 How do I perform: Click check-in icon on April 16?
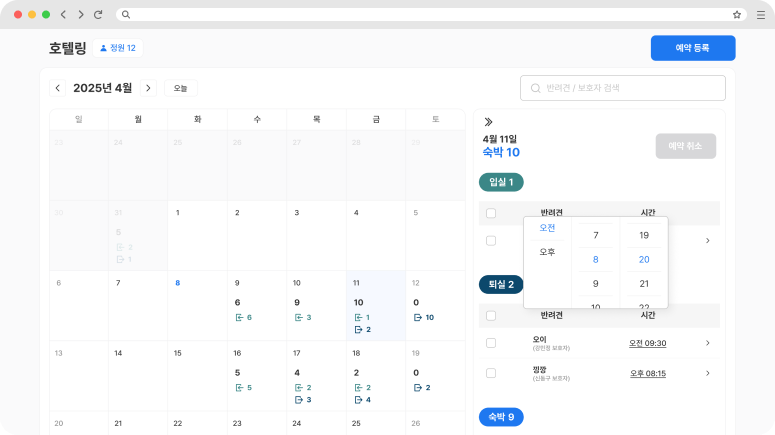[239, 388]
